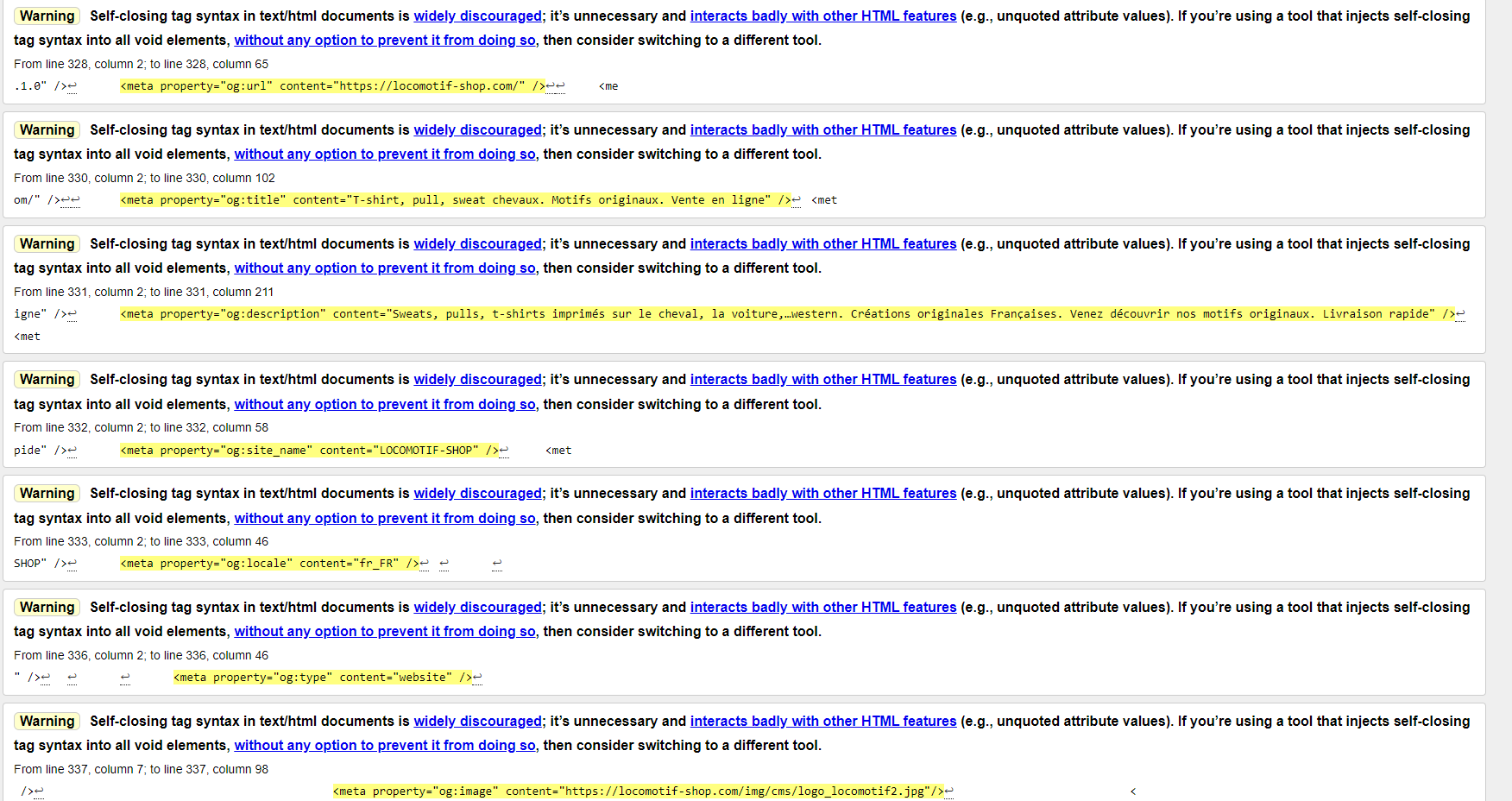Click the Warning badge above line 336 message
This screenshot has width=1512, height=801.
[x=47, y=608]
